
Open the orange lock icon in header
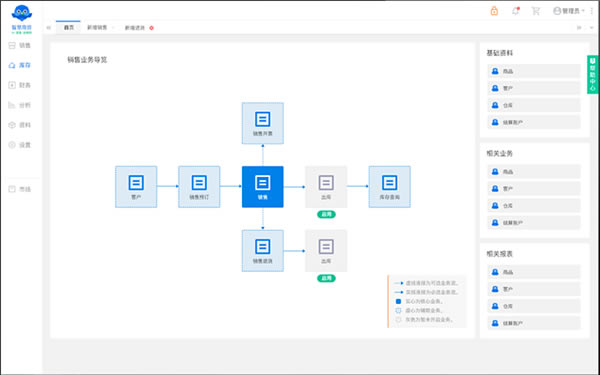click(494, 11)
